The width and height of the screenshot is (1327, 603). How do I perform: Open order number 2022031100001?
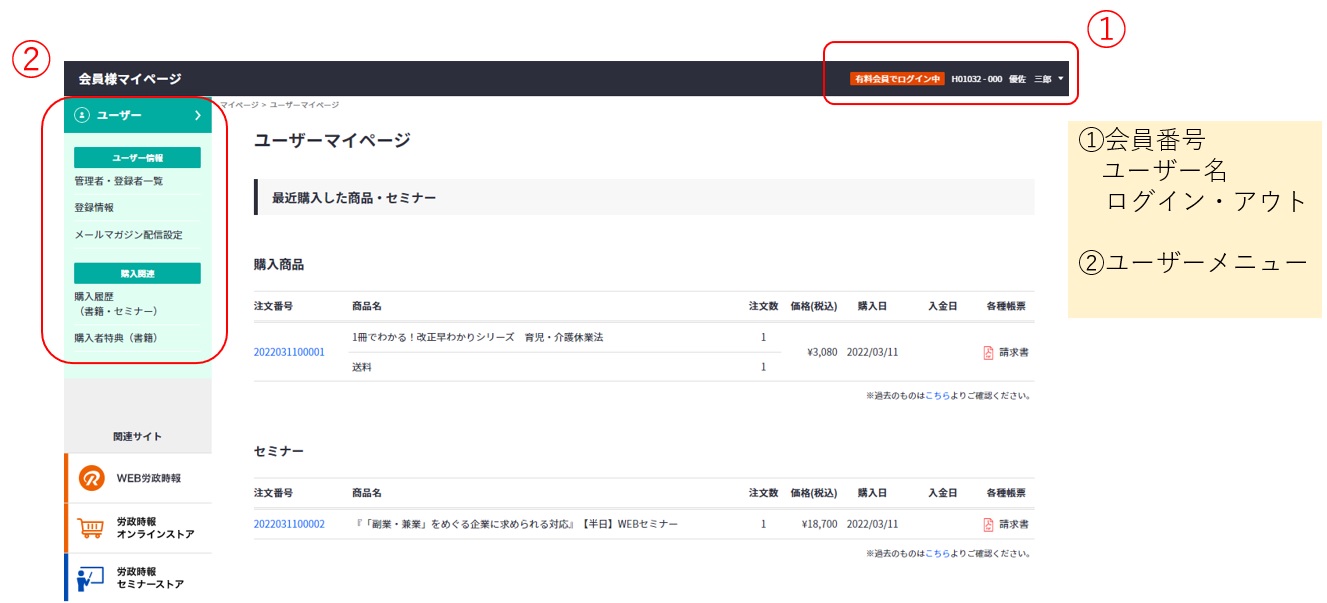pos(289,352)
